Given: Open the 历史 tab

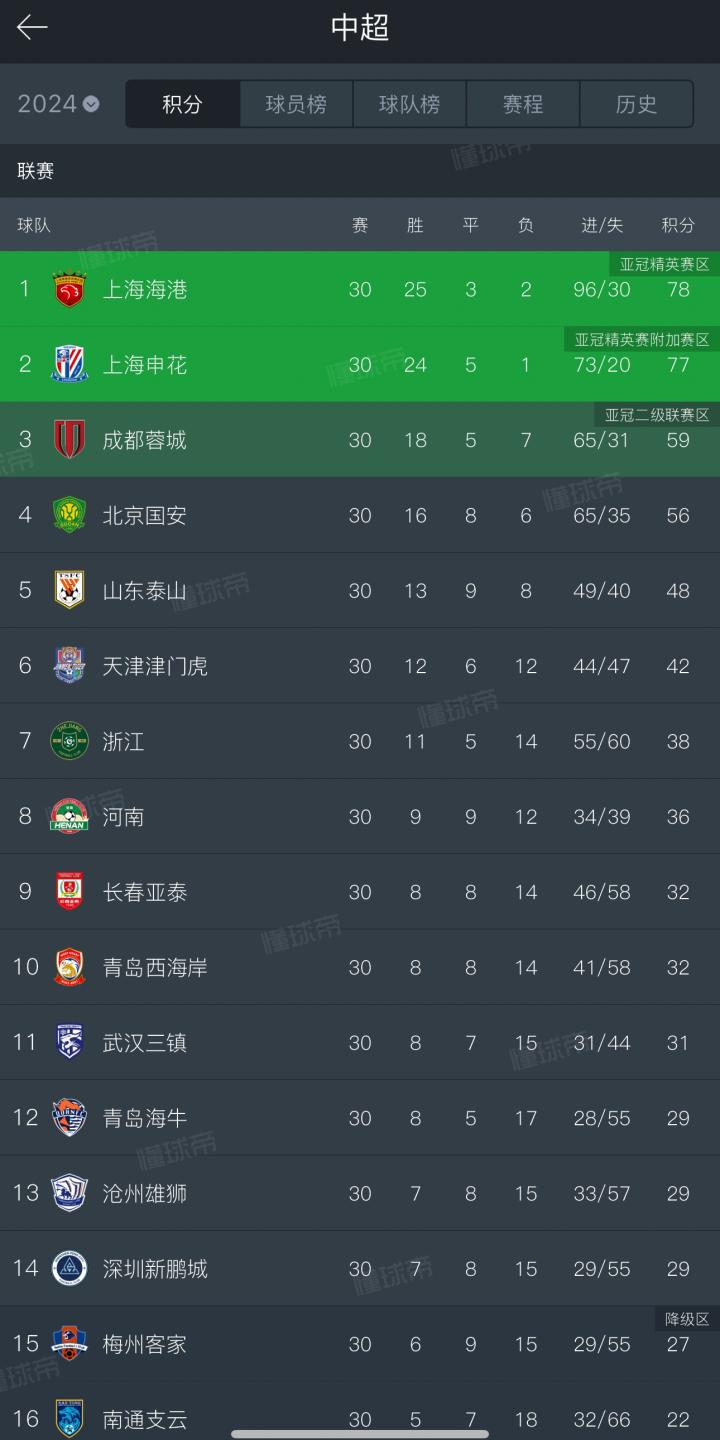Looking at the screenshot, I should click(636, 104).
